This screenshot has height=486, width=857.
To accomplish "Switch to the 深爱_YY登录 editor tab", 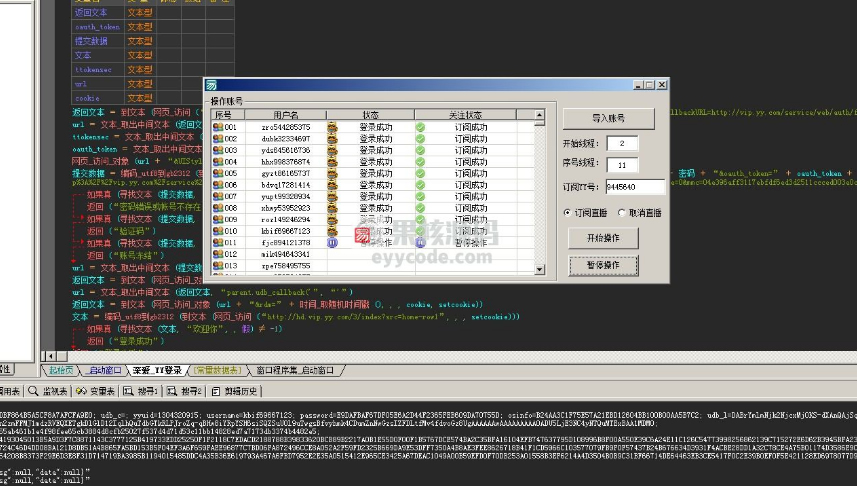I will pos(157,370).
